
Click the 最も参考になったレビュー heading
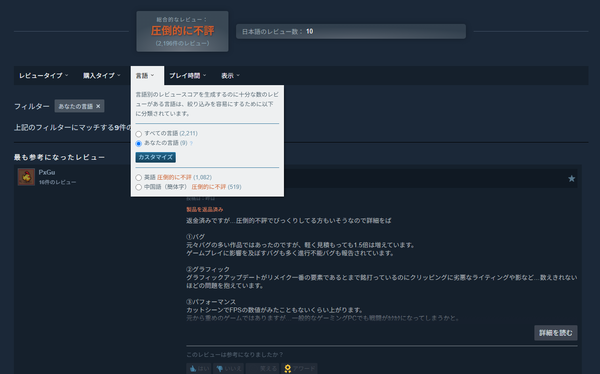[x=59, y=157]
